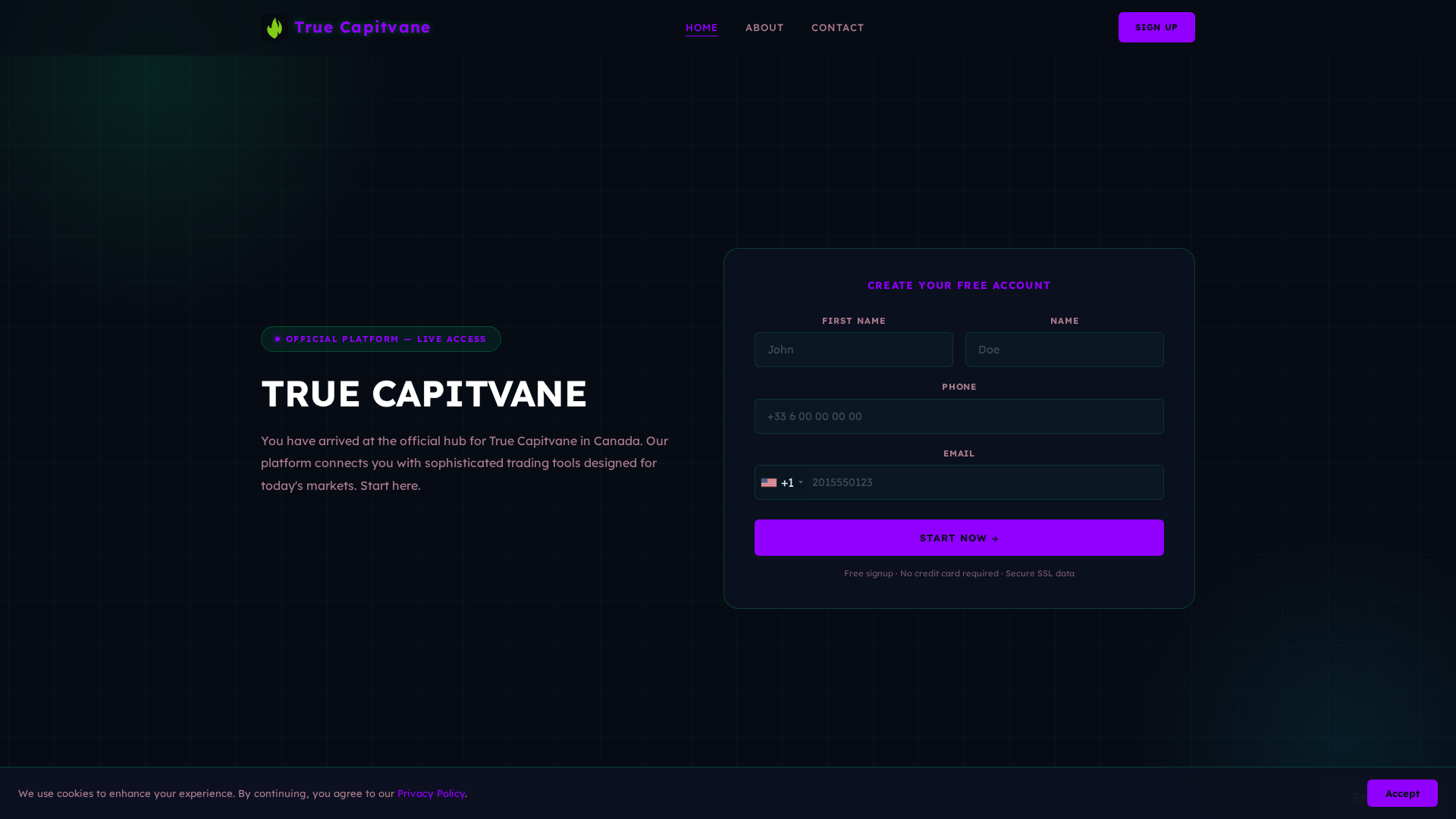Screen dimensions: 1456x819
Task: Click the Official Platform — Live Access badge
Action: (381, 339)
